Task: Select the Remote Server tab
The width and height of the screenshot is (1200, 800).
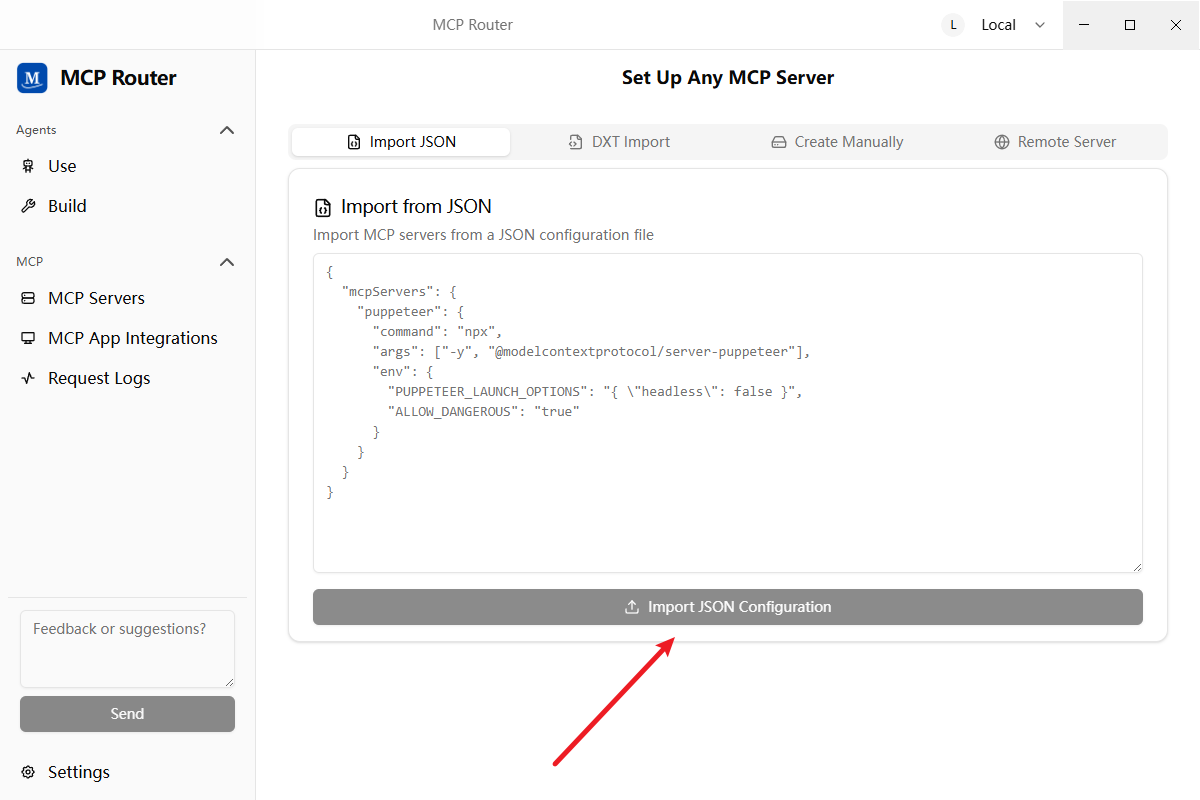Action: pyautogui.click(x=1055, y=142)
